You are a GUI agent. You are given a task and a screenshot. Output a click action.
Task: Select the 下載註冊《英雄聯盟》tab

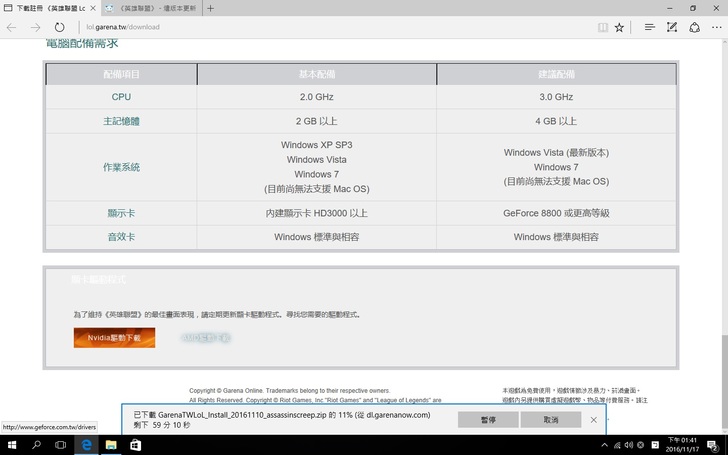tap(50, 8)
